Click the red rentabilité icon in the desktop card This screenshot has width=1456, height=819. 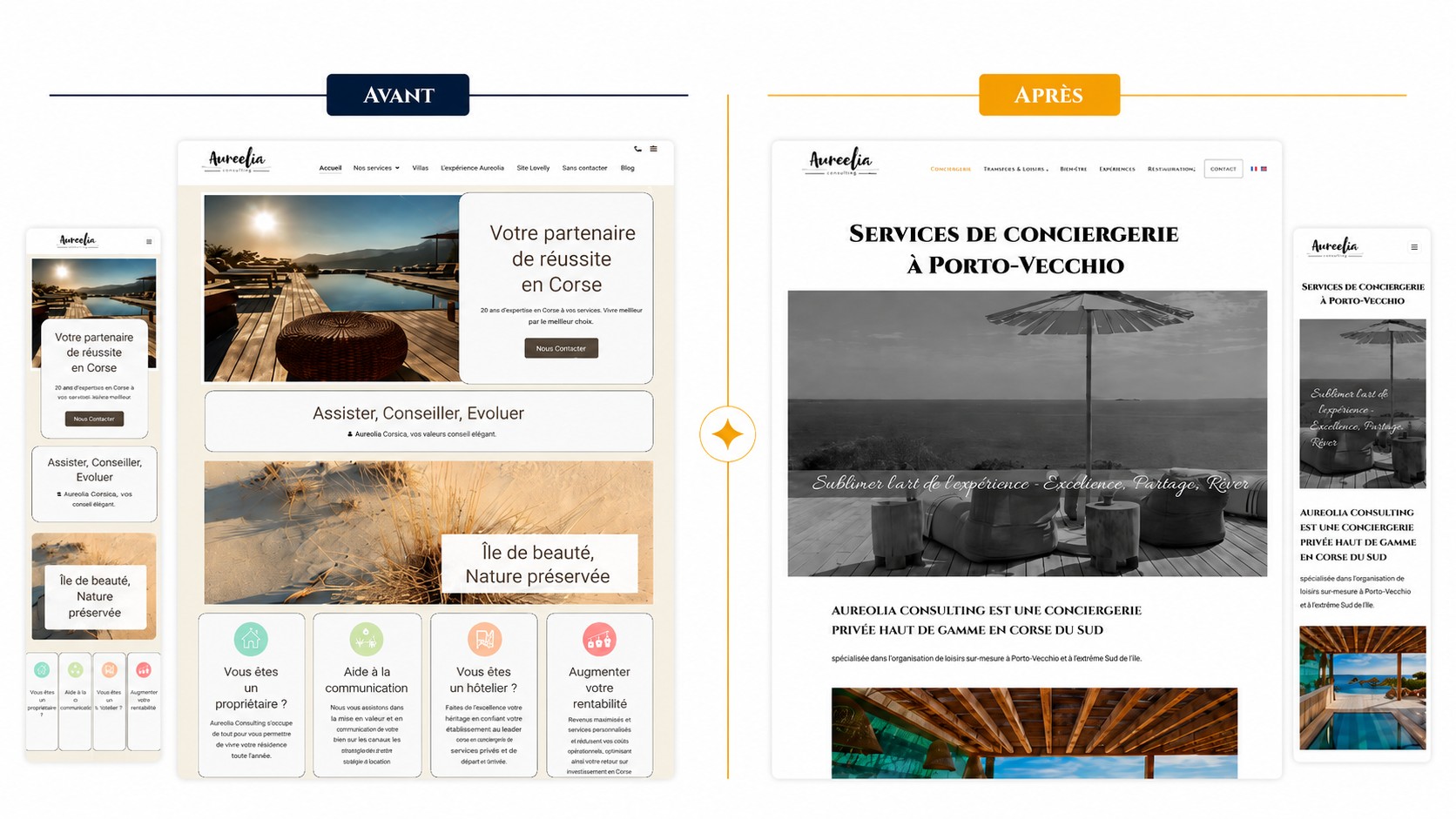[599, 639]
